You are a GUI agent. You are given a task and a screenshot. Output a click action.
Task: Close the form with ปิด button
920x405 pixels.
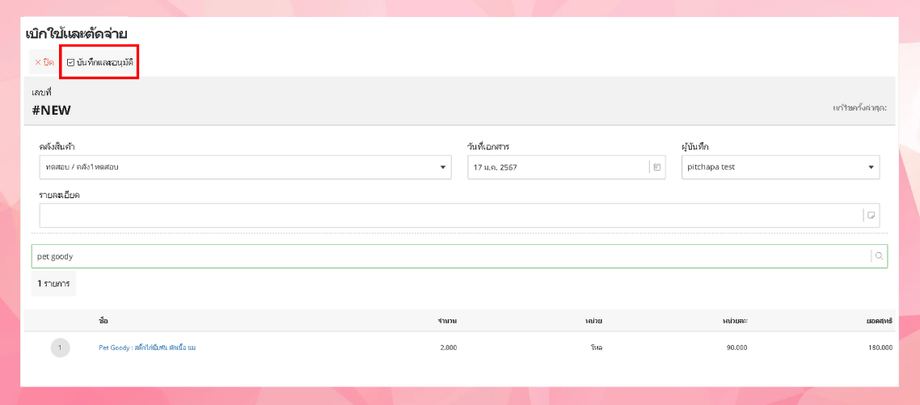[45, 62]
